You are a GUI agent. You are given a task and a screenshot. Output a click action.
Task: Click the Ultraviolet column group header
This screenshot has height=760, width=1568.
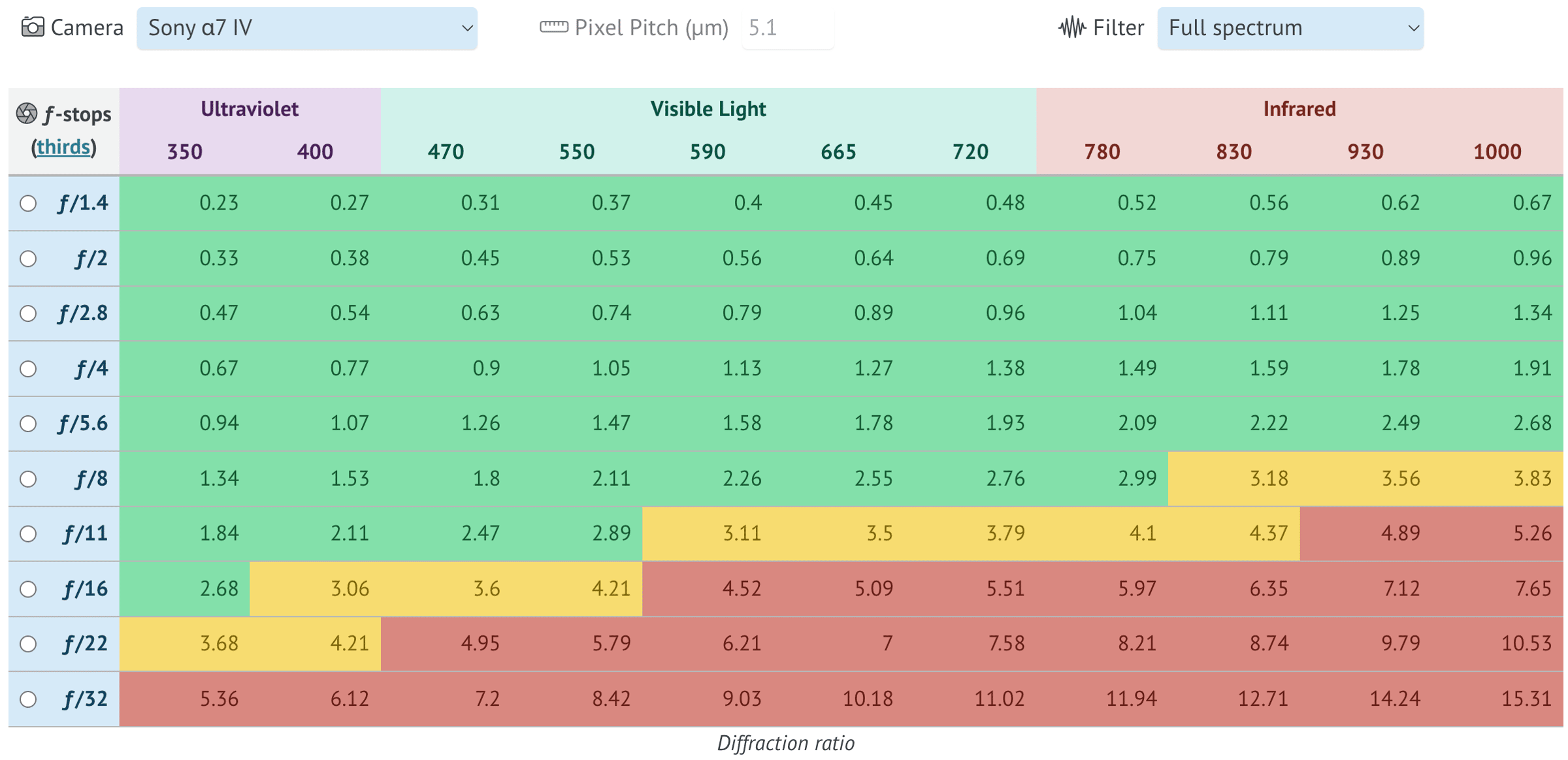coord(250,109)
